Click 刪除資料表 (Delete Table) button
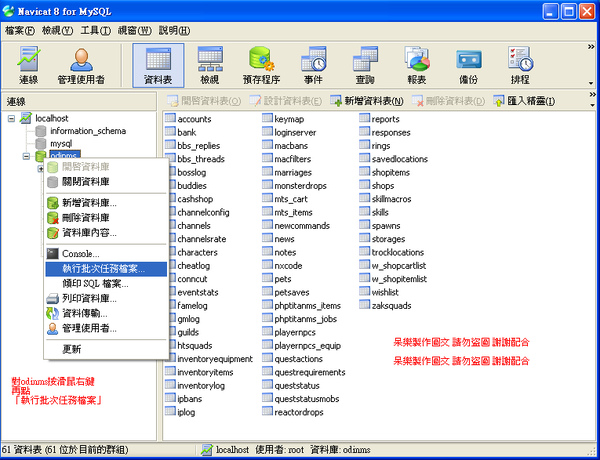The image size is (600, 460). coord(448,101)
